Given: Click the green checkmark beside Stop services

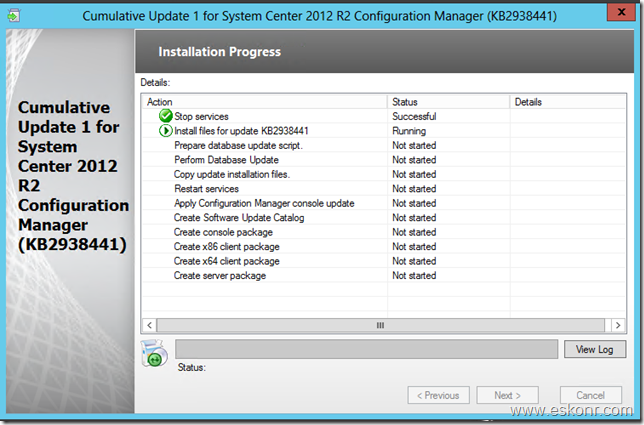Looking at the screenshot, I should tap(166, 116).
